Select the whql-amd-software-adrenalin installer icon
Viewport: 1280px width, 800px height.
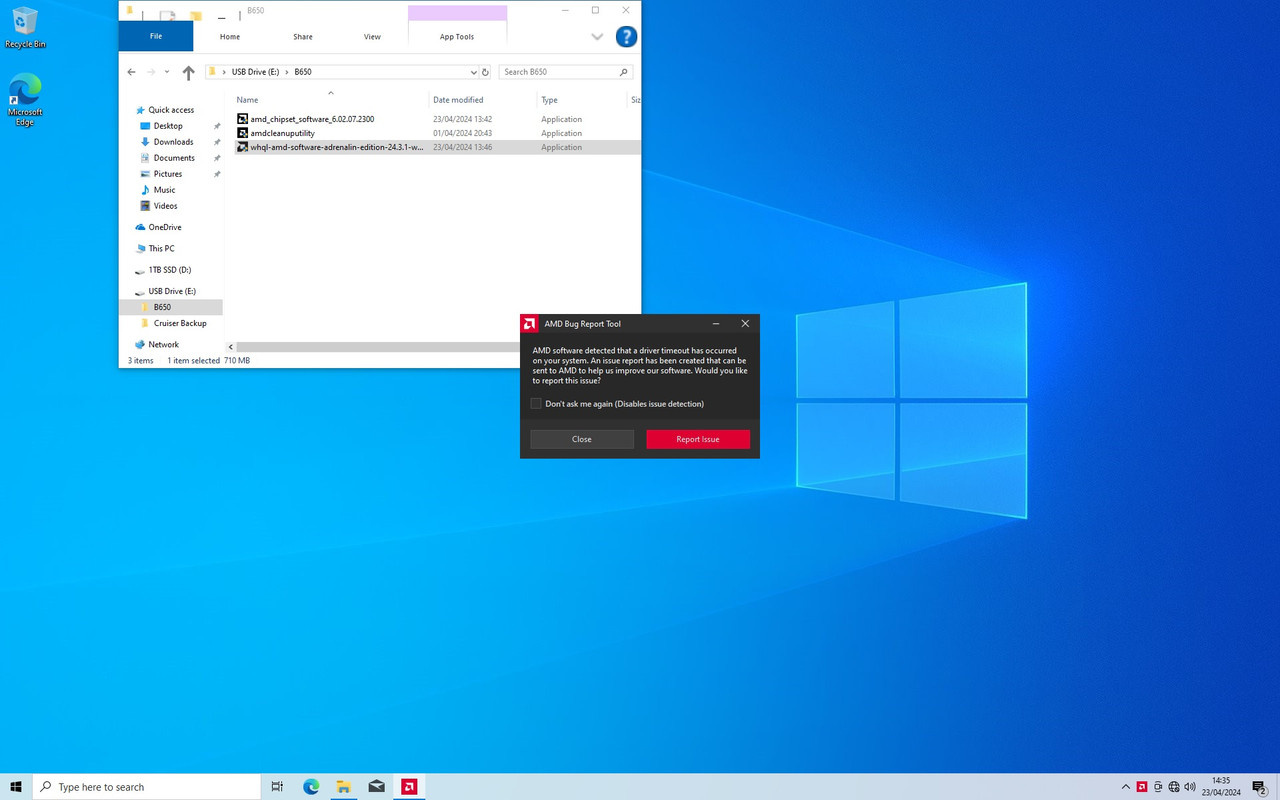coord(242,147)
